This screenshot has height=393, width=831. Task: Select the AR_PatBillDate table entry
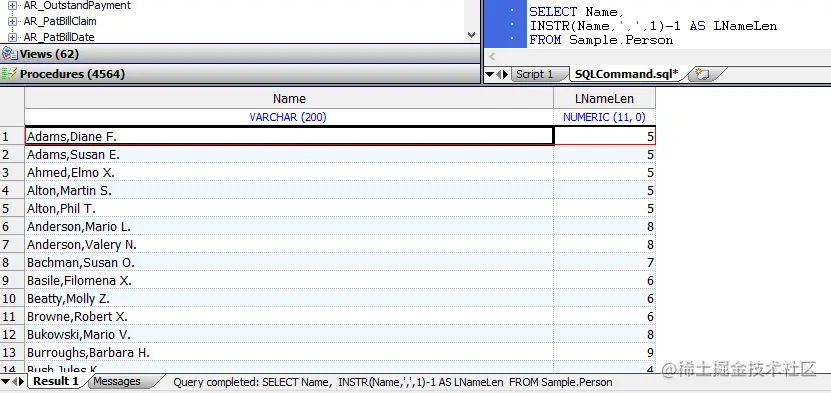click(59, 38)
